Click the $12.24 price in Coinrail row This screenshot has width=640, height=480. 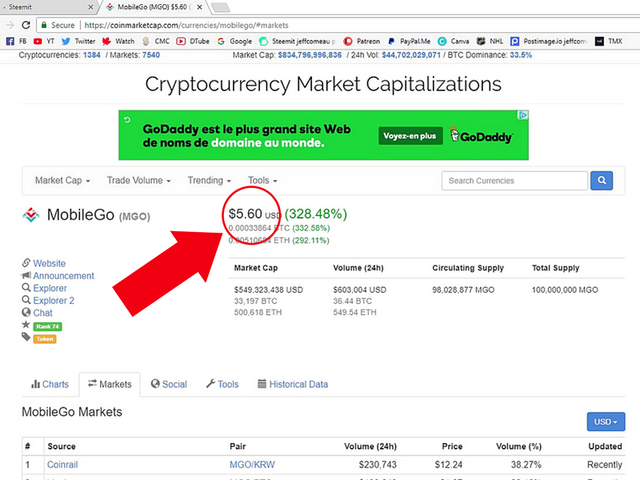point(449,464)
